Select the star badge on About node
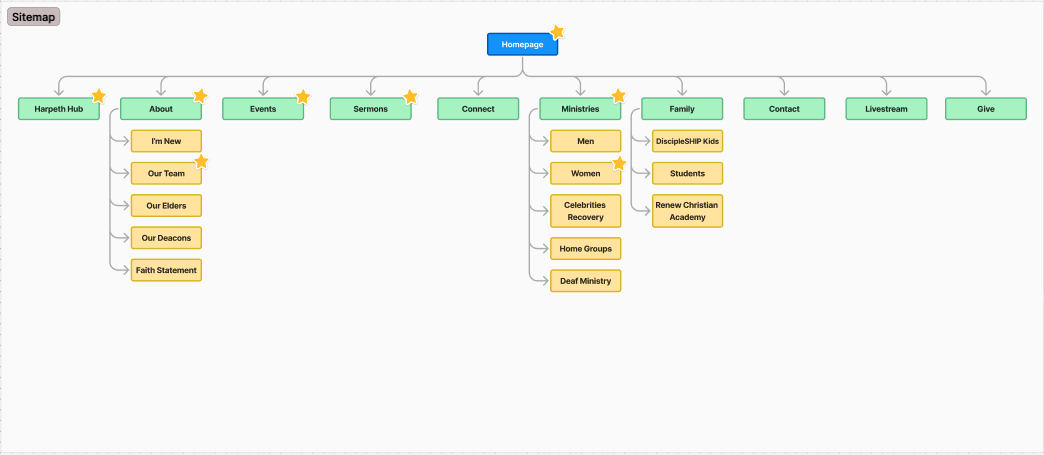Viewport: 1044px width, 455px height. pyautogui.click(x=200, y=96)
